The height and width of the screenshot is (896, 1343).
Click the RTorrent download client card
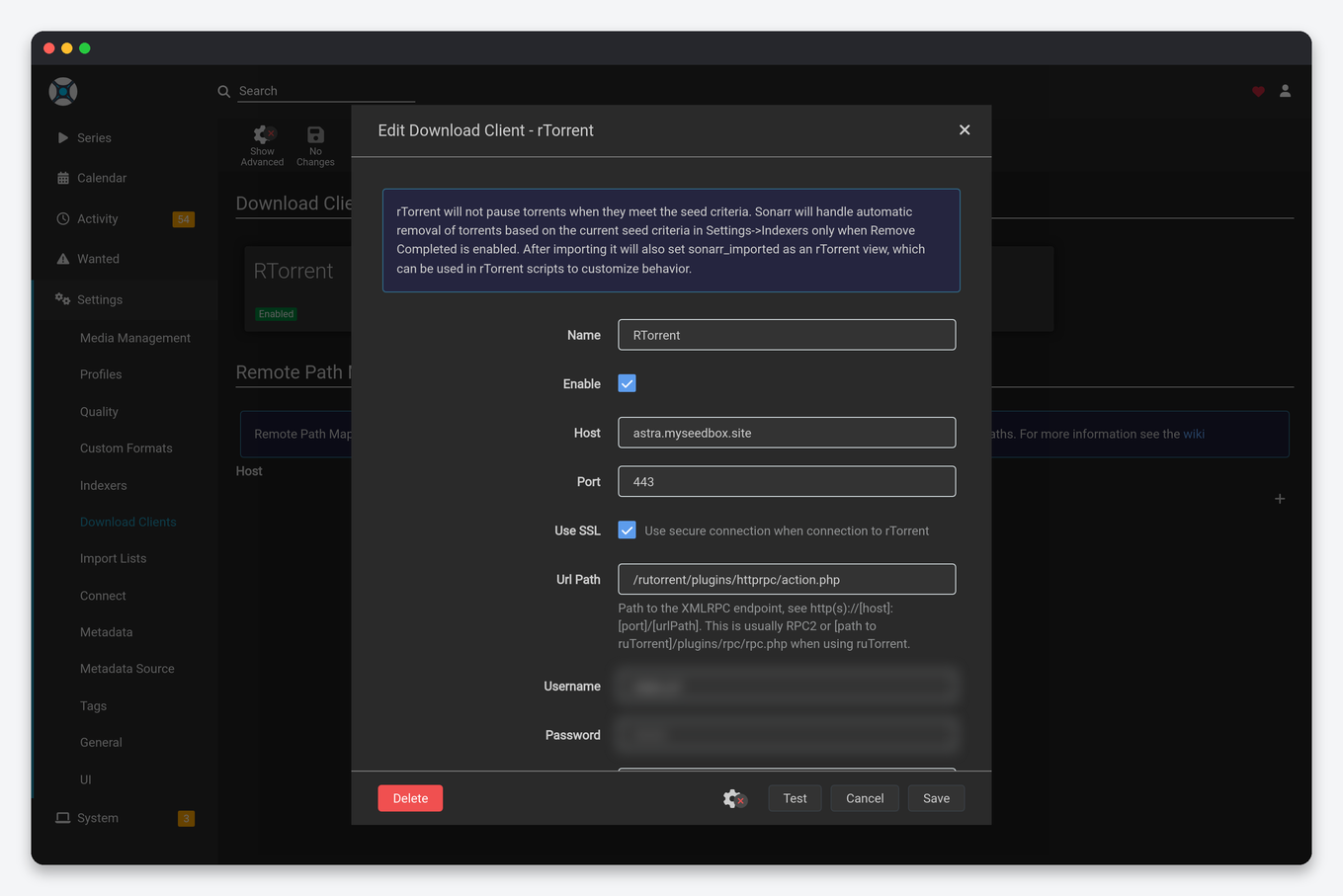[x=296, y=288]
